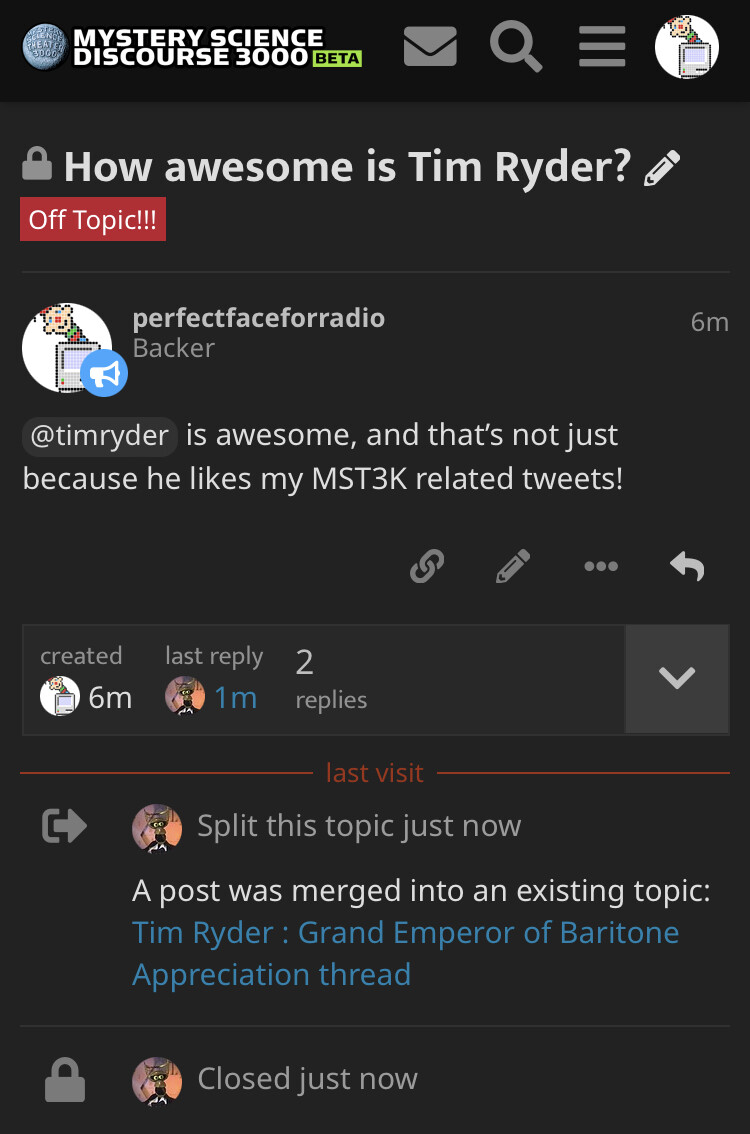Jump to the last reply 1m link

click(x=235, y=697)
